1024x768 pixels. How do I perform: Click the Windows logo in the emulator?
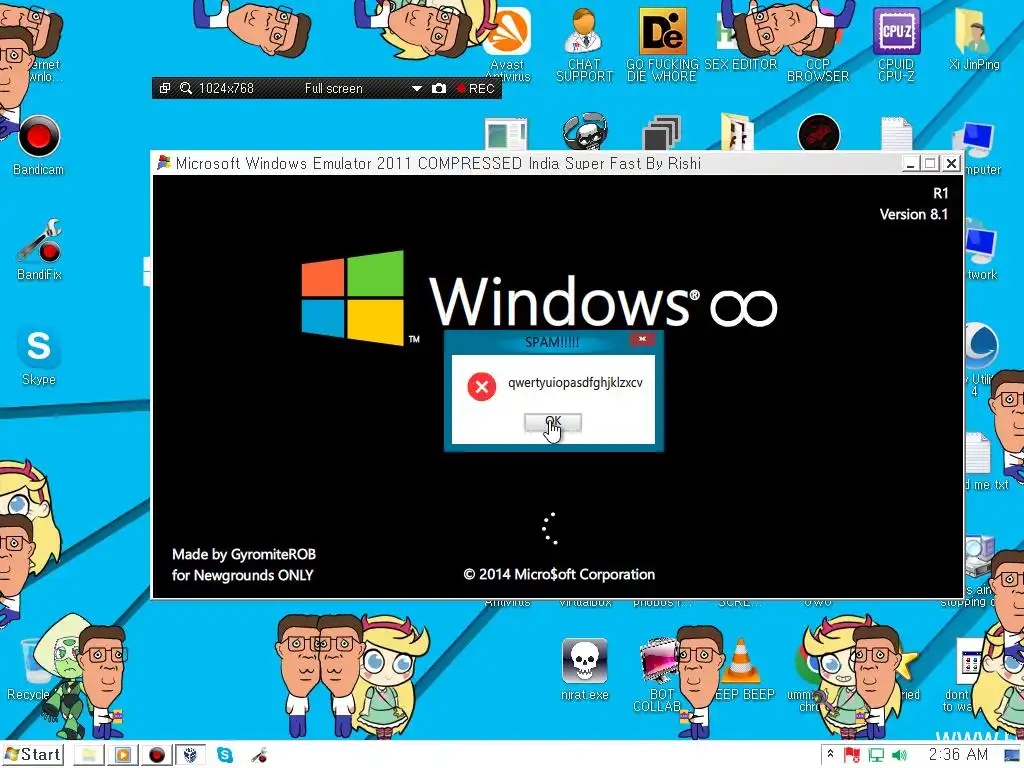(353, 298)
